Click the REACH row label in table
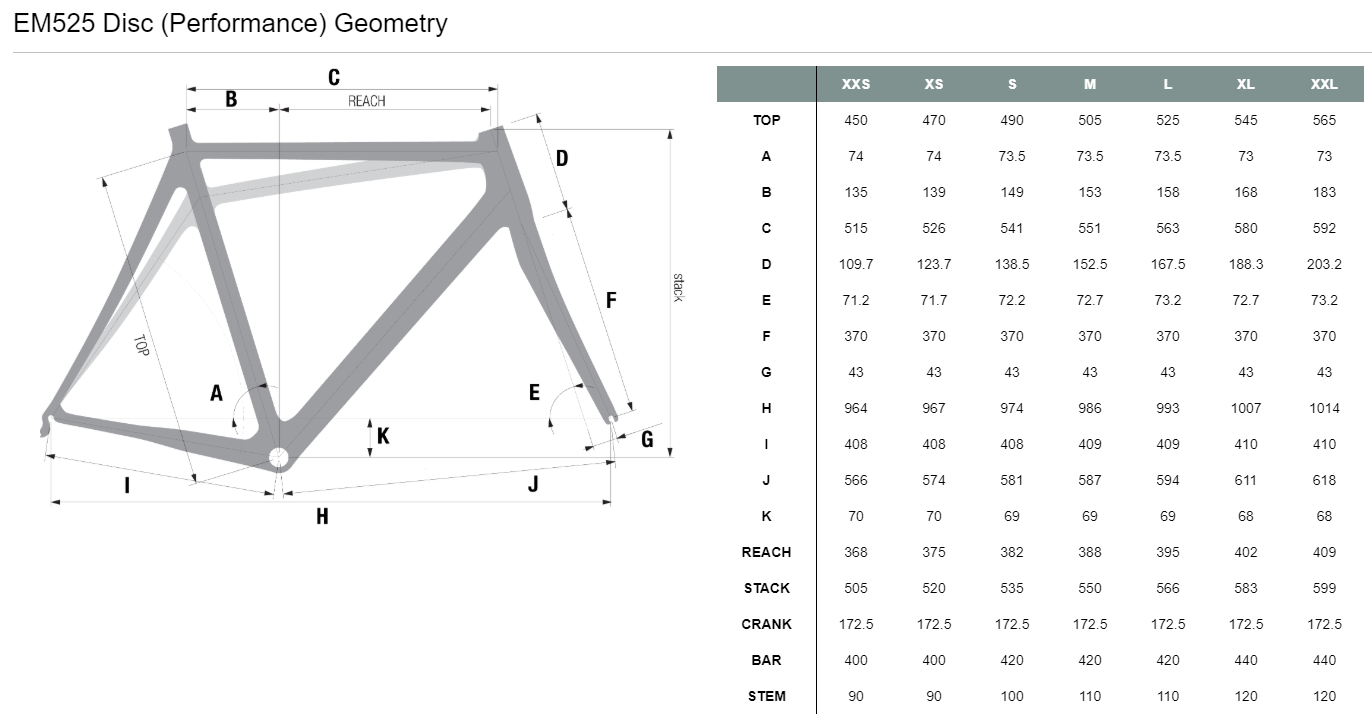This screenshot has height=724, width=1372. 766,552
